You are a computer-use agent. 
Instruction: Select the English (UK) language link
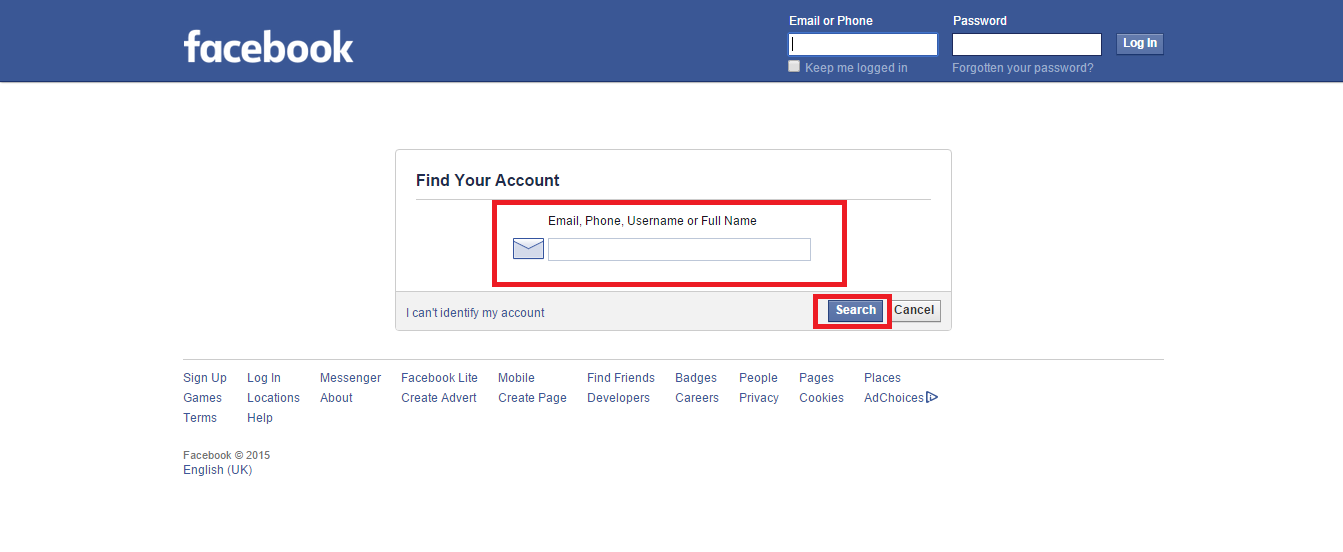[217, 470]
